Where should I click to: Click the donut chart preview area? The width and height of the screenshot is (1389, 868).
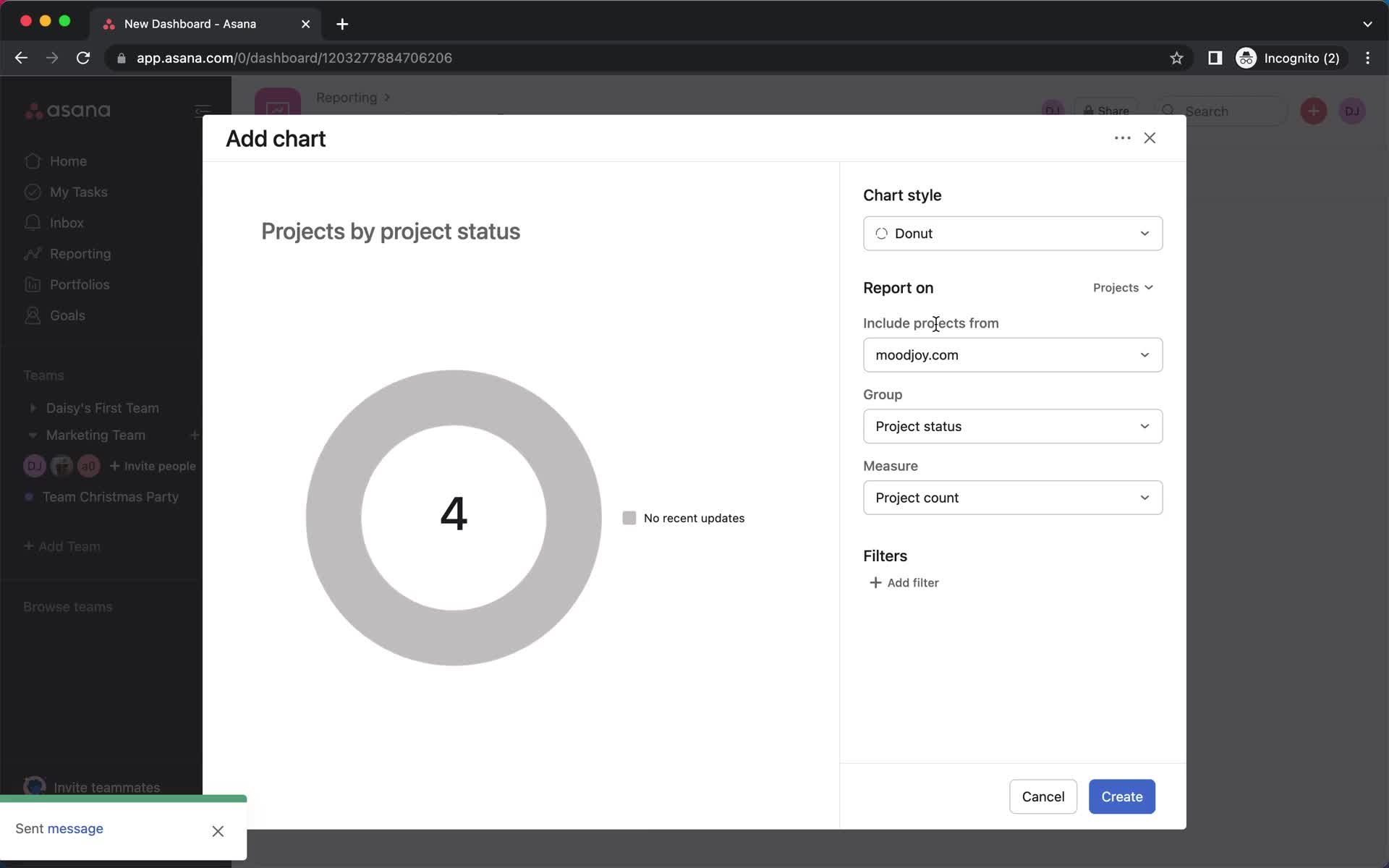[454, 517]
